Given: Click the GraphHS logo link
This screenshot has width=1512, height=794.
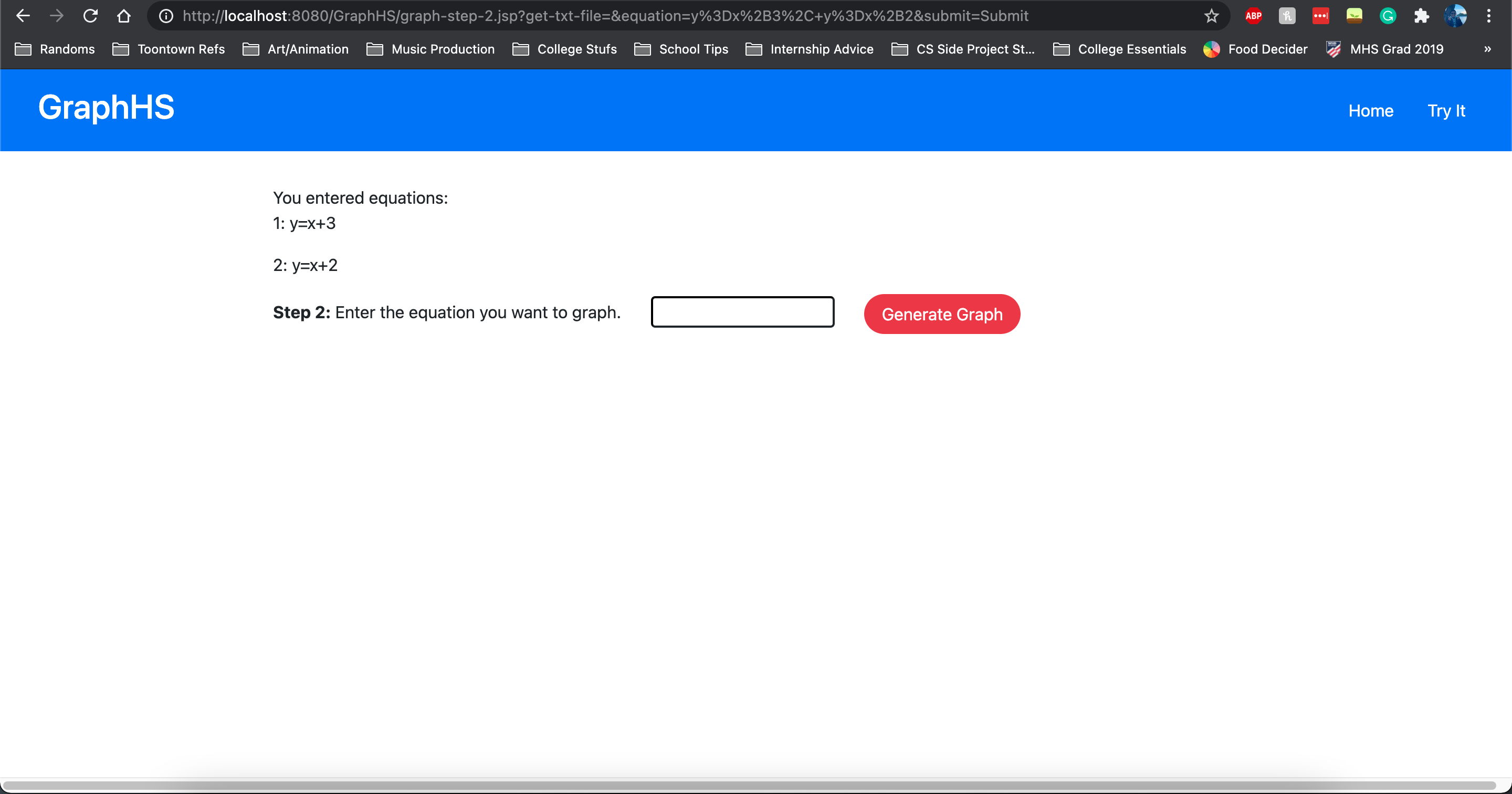Looking at the screenshot, I should pyautogui.click(x=106, y=108).
